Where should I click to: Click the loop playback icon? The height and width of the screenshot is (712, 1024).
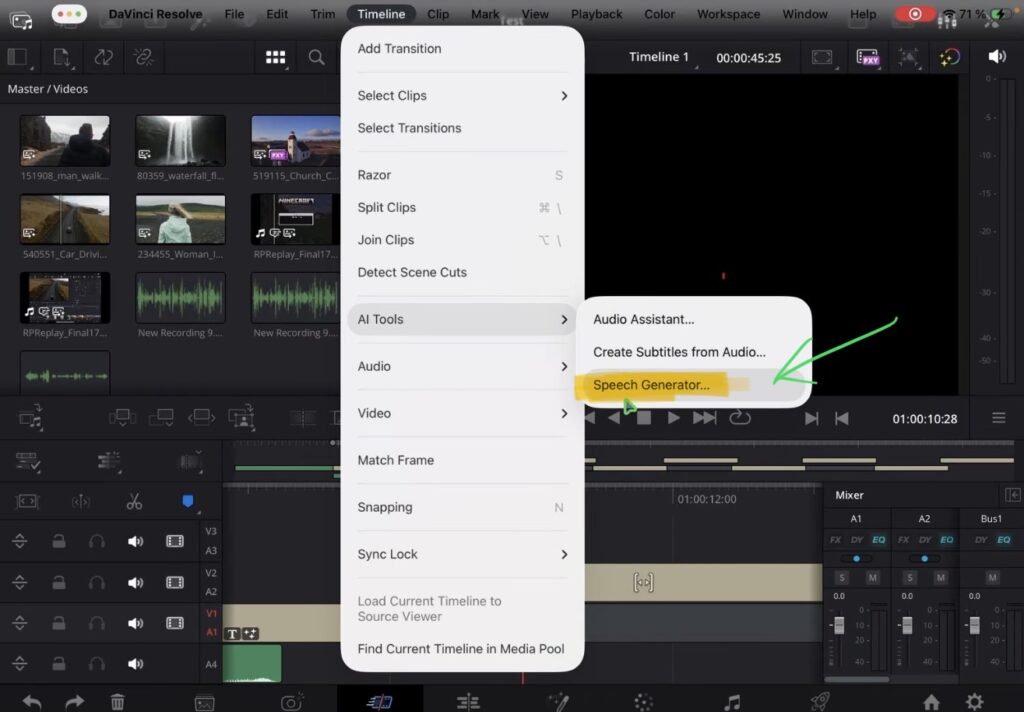740,417
